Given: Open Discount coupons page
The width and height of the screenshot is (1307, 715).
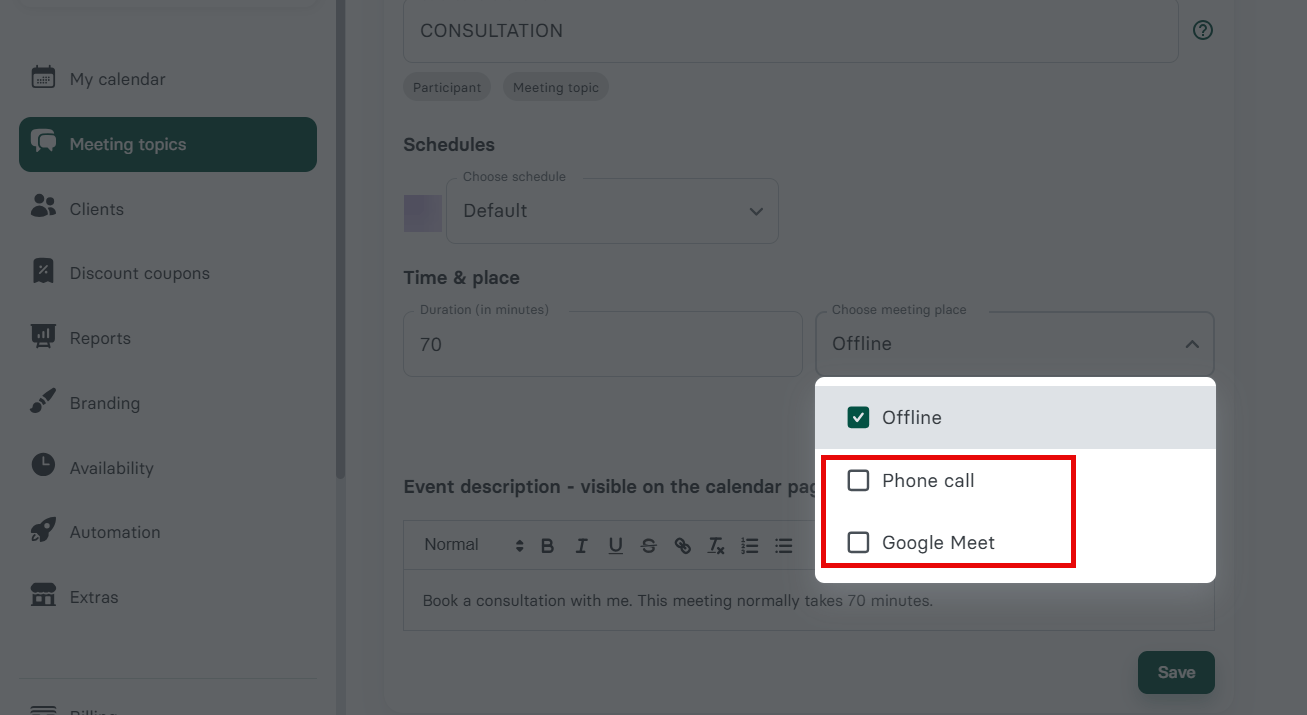Looking at the screenshot, I should [139, 273].
